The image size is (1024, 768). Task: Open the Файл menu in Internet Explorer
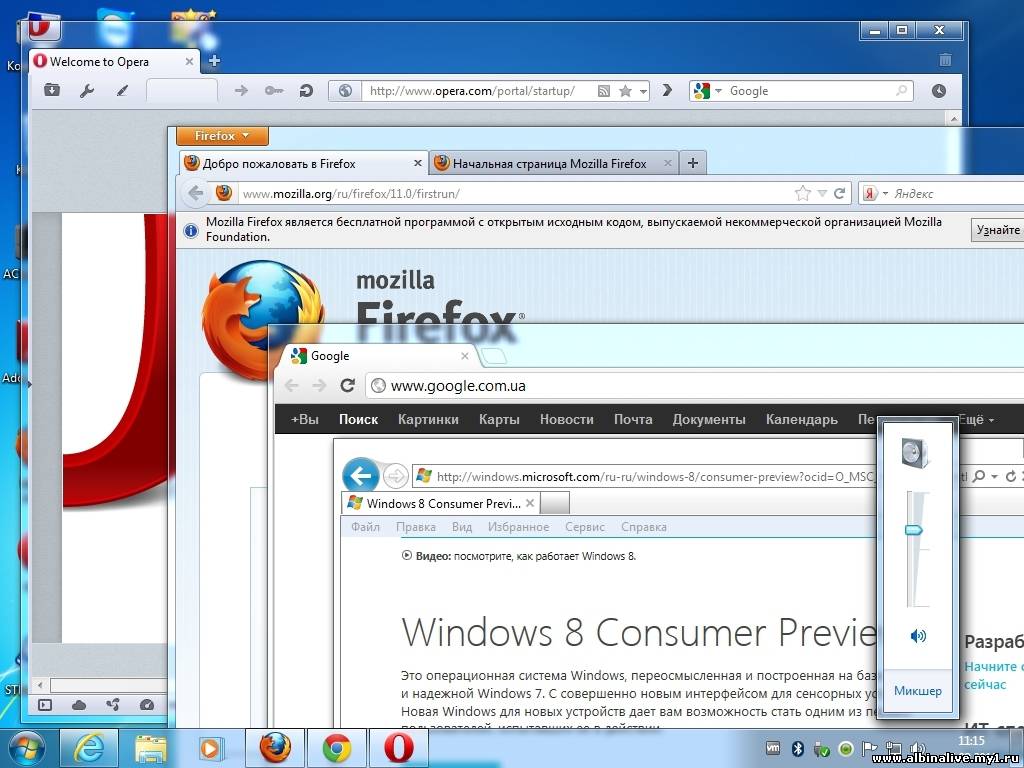365,526
